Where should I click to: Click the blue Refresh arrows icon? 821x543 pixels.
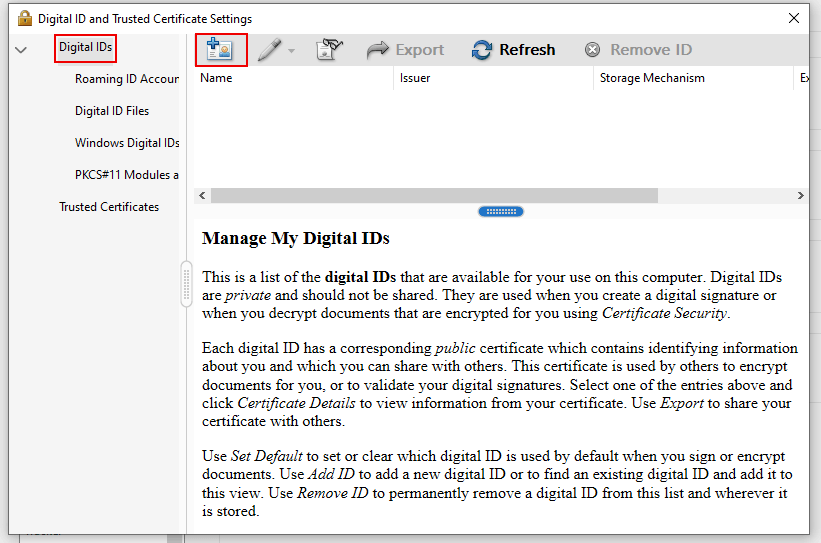(482, 50)
